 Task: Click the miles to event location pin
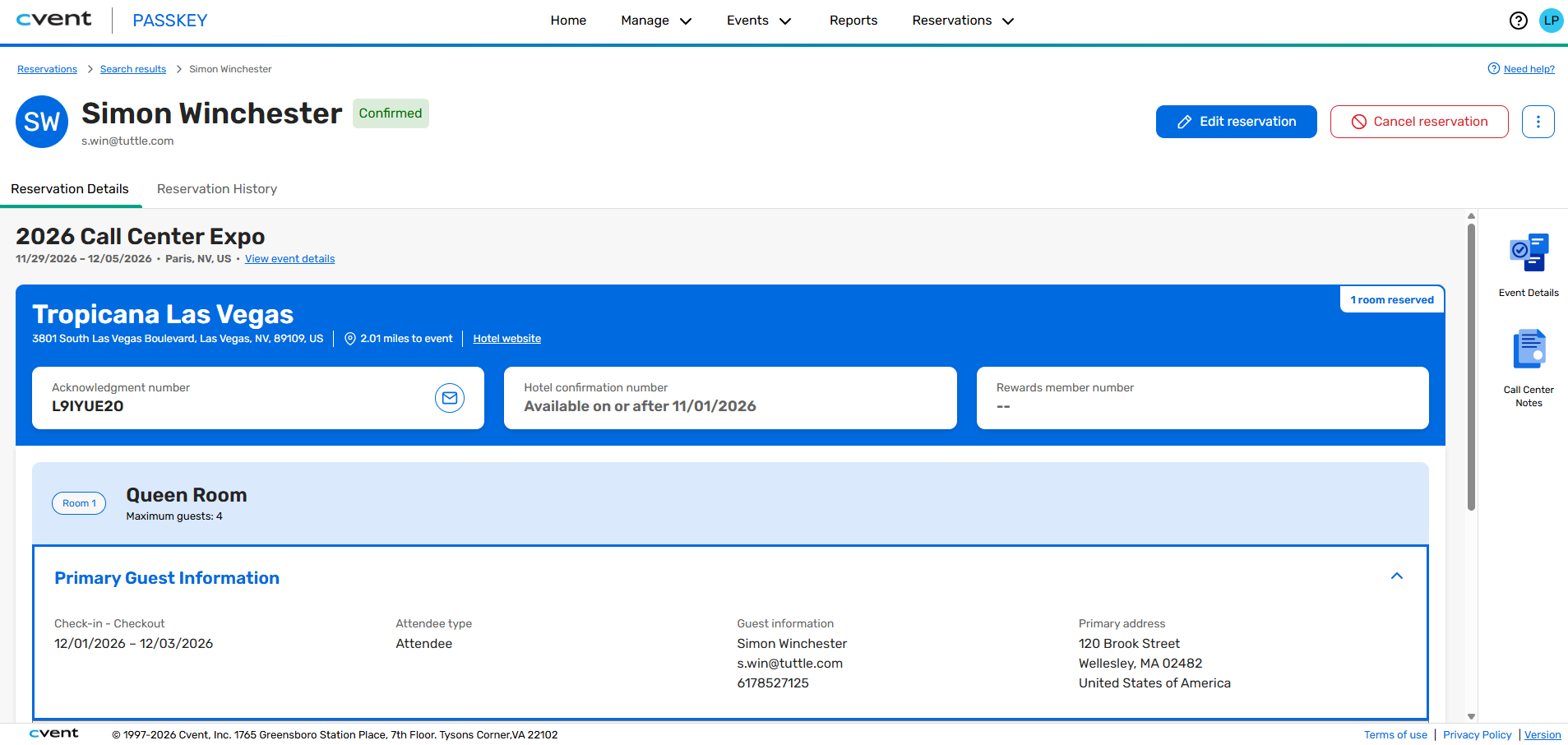[x=350, y=339]
